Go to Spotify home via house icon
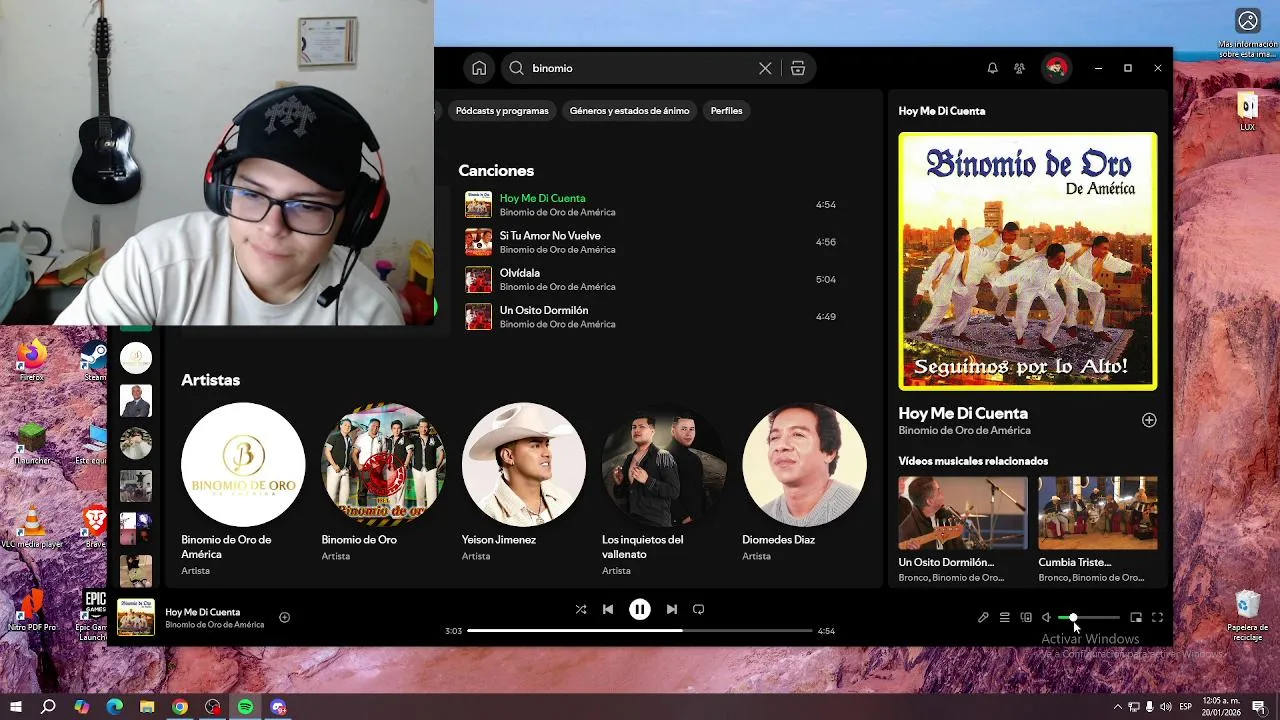1280x720 pixels. tap(479, 68)
